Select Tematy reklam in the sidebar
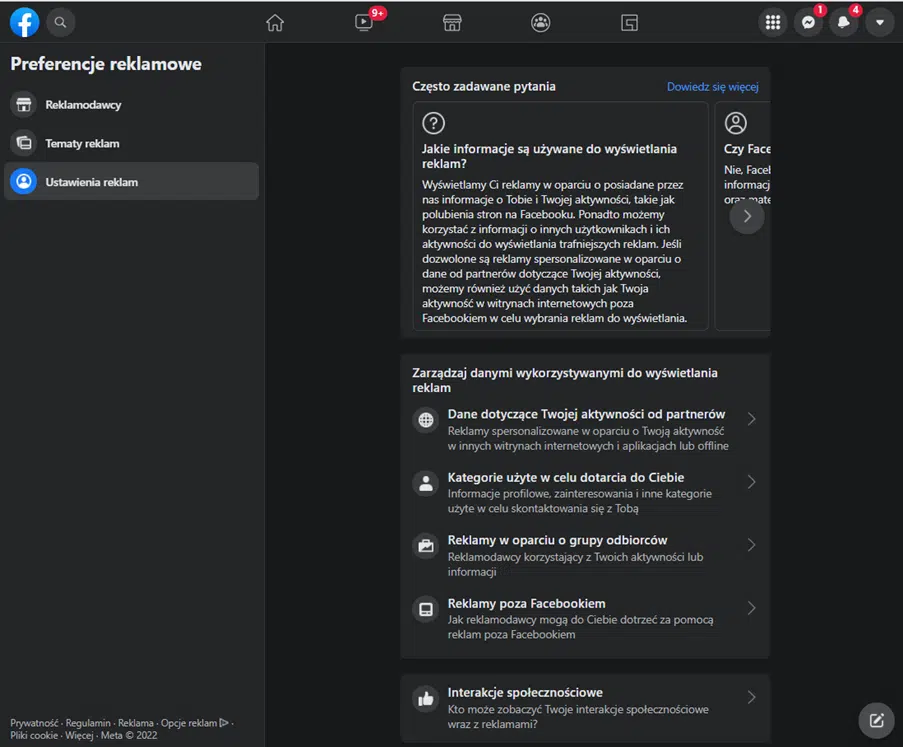 131,143
